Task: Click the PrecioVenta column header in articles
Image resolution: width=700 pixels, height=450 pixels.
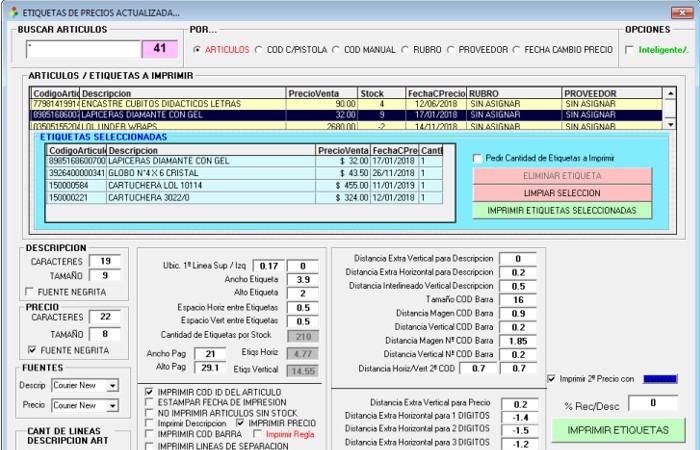Action: (320, 92)
